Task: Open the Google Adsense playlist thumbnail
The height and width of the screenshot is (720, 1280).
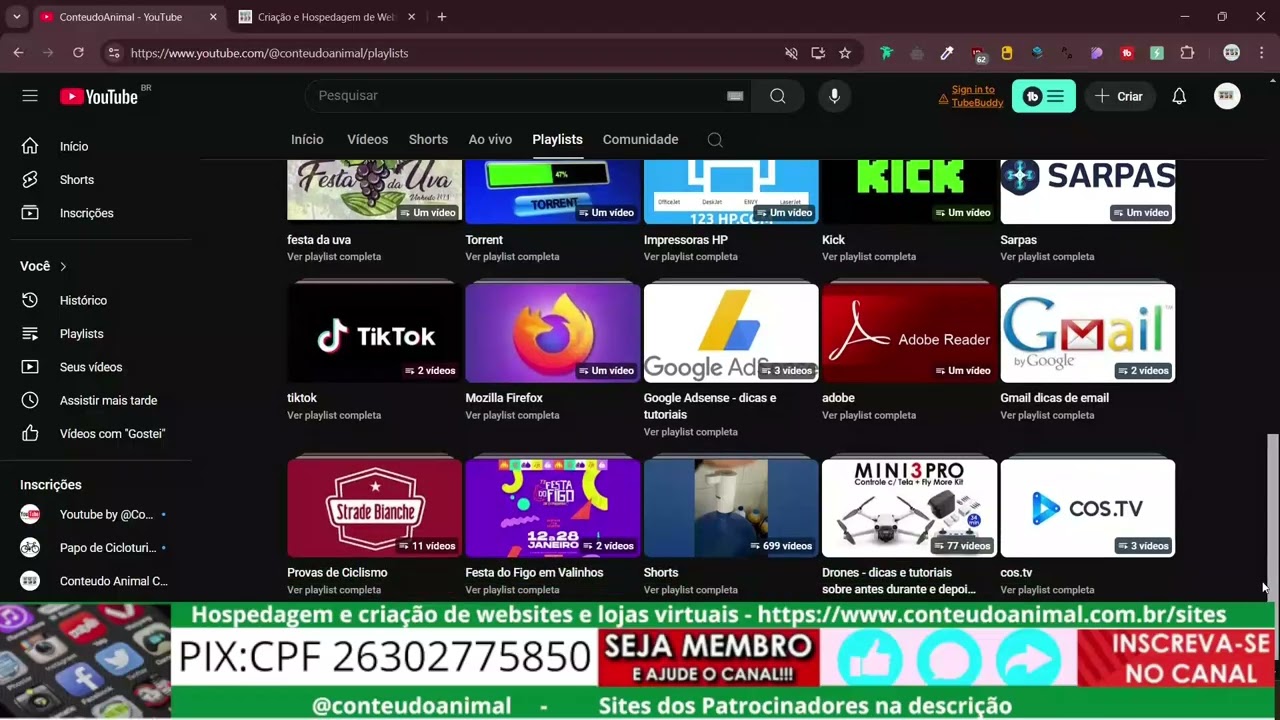Action: 731,333
